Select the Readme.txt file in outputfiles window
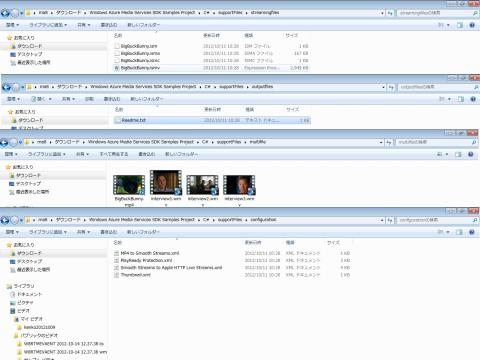 pyautogui.click(x=212, y=120)
